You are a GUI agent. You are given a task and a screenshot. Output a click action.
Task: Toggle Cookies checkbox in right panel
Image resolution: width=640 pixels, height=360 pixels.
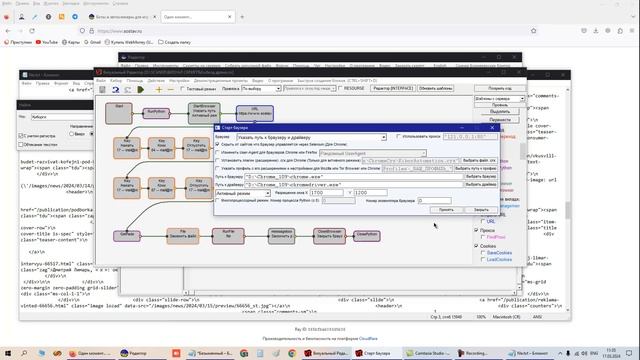(x=476, y=246)
